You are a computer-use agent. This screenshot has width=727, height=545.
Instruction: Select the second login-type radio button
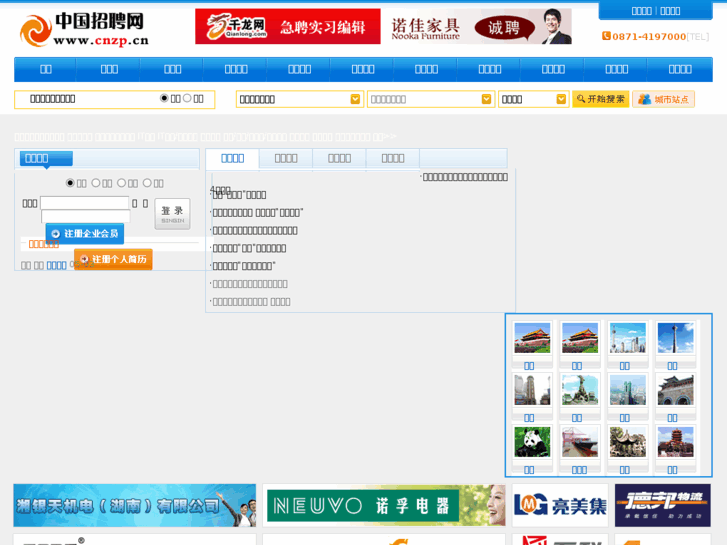coord(96,183)
